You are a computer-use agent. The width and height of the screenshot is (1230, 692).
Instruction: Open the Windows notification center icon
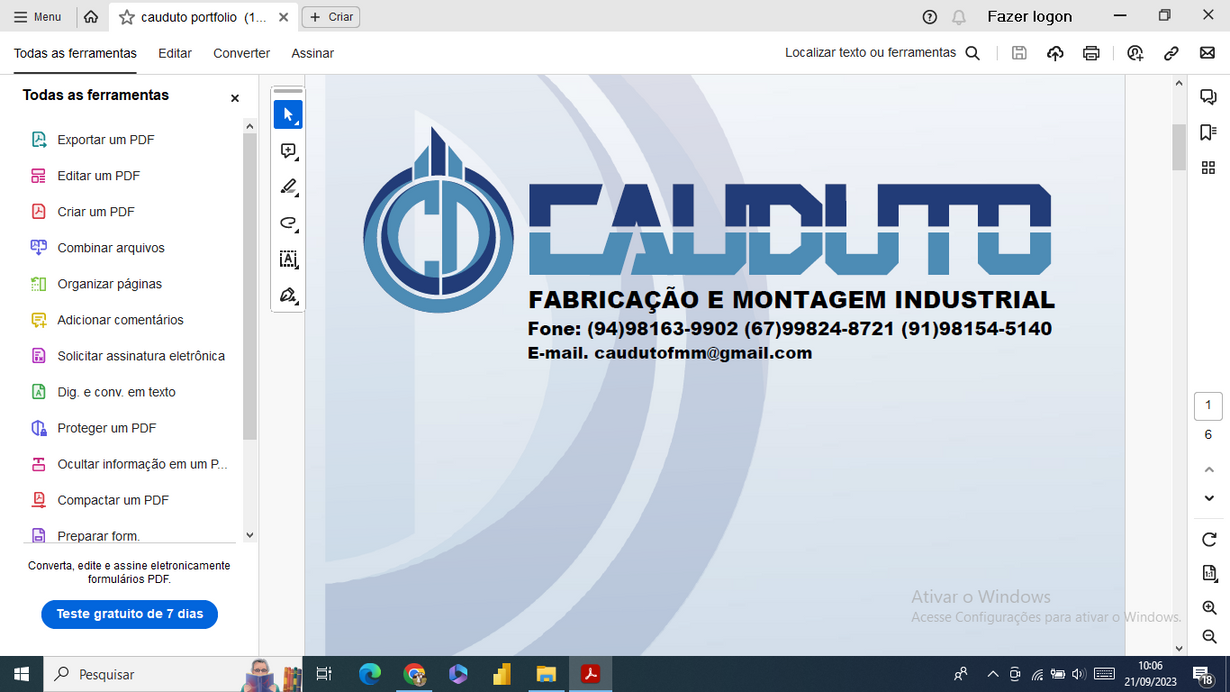point(1203,674)
